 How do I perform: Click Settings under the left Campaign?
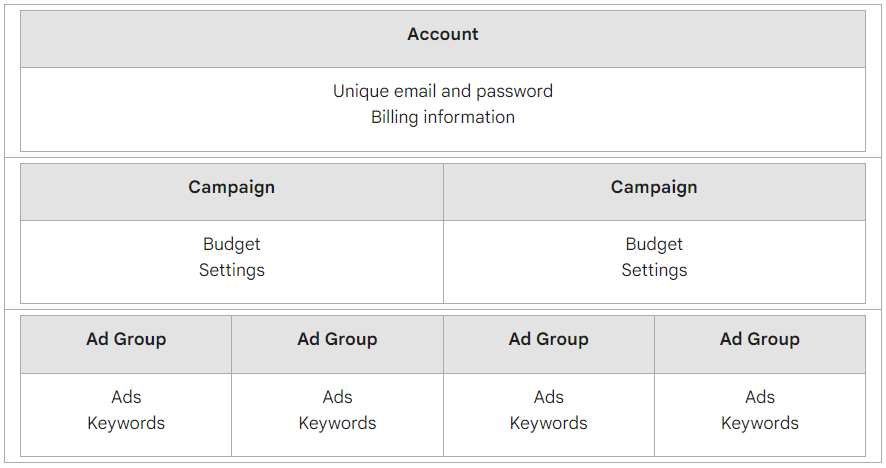coord(231,270)
